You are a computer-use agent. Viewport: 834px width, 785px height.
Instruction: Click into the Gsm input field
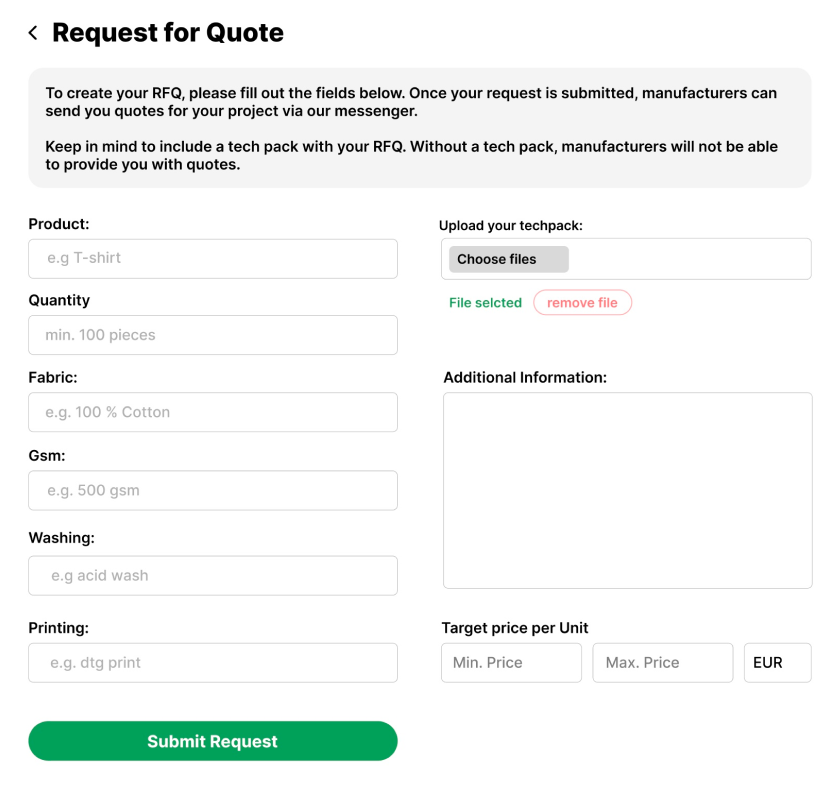tap(213, 490)
